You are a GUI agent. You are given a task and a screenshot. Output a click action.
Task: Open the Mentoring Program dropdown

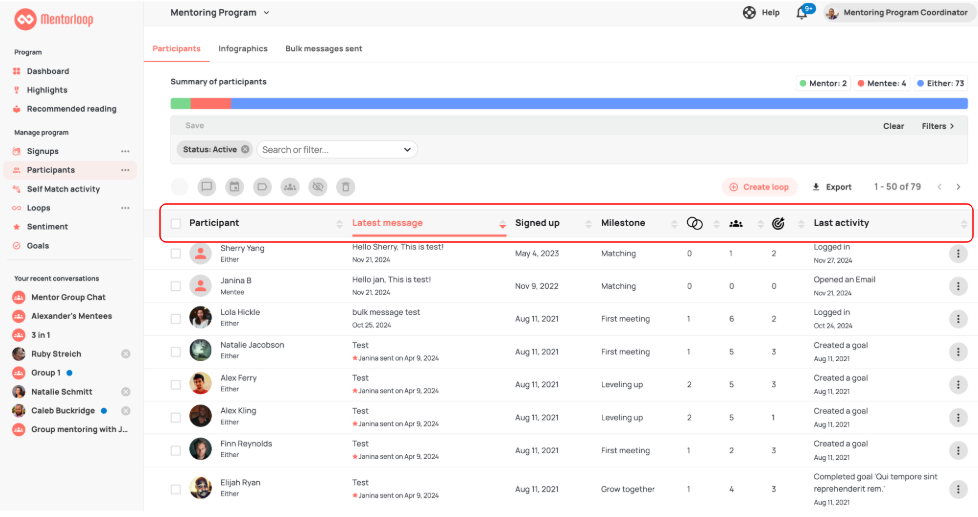click(x=220, y=12)
